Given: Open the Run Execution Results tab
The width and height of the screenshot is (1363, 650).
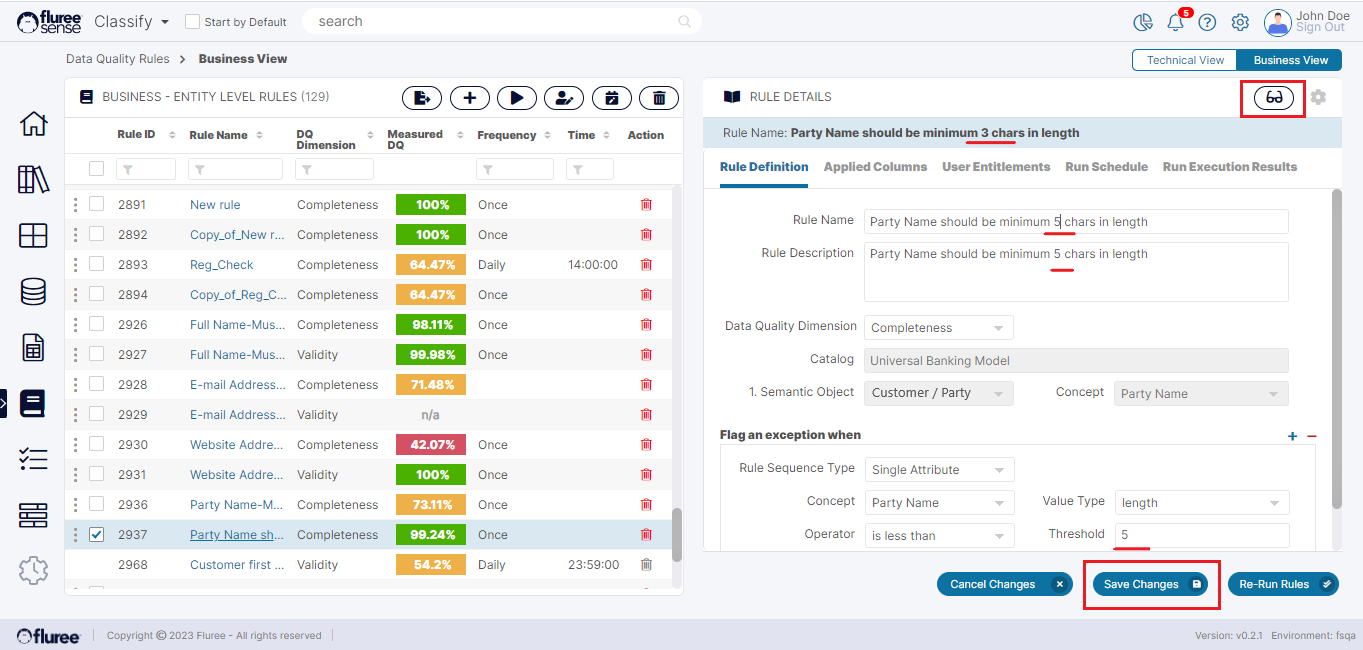Looking at the screenshot, I should click(x=1229, y=167).
